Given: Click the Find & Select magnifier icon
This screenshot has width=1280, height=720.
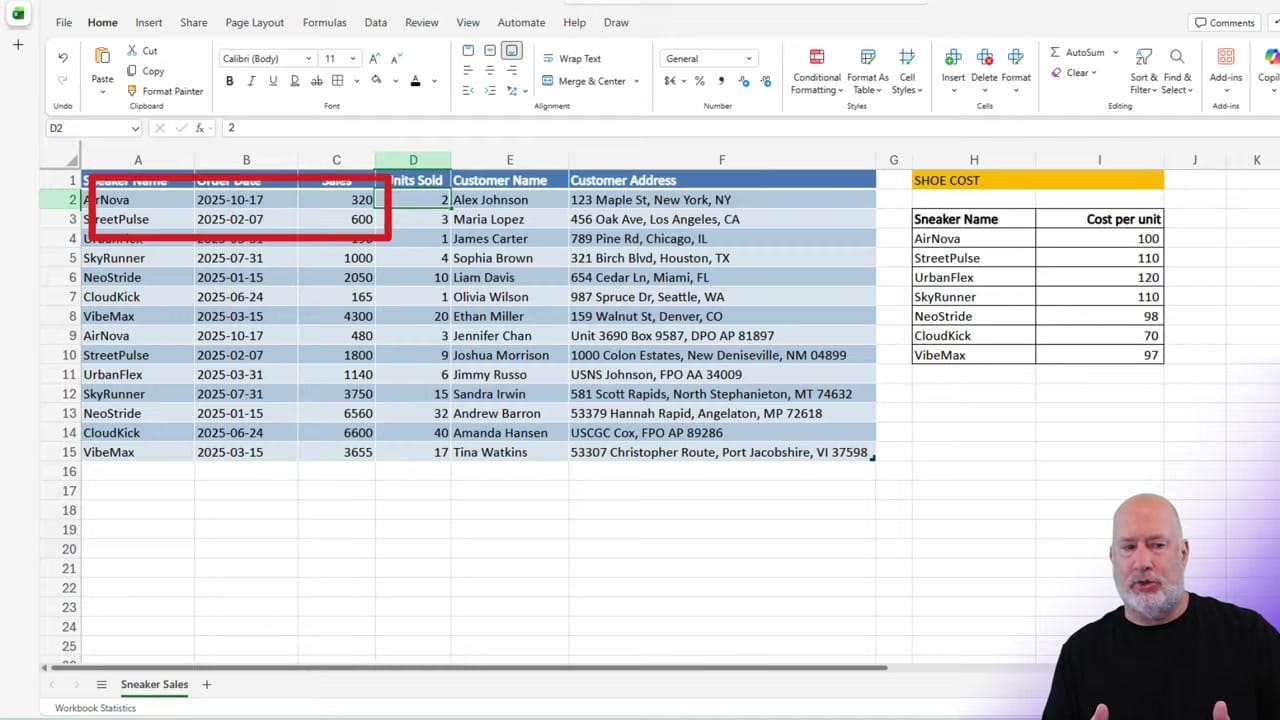Looking at the screenshot, I should click(x=1176, y=57).
